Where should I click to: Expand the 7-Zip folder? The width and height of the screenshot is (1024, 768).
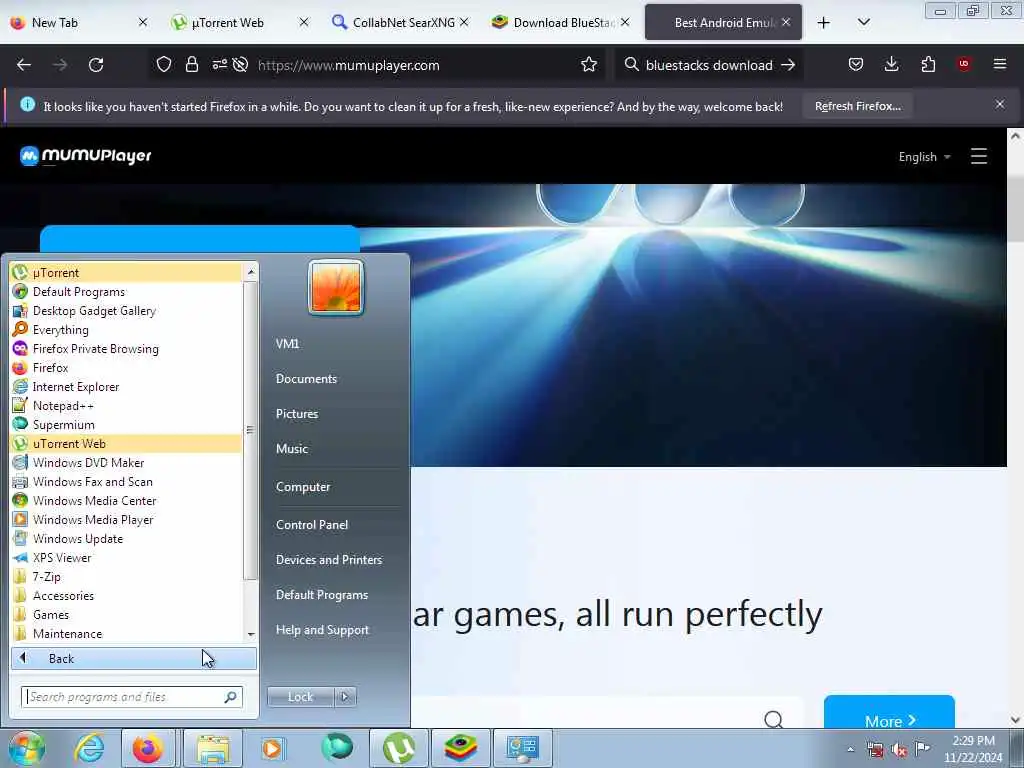(x=126, y=576)
